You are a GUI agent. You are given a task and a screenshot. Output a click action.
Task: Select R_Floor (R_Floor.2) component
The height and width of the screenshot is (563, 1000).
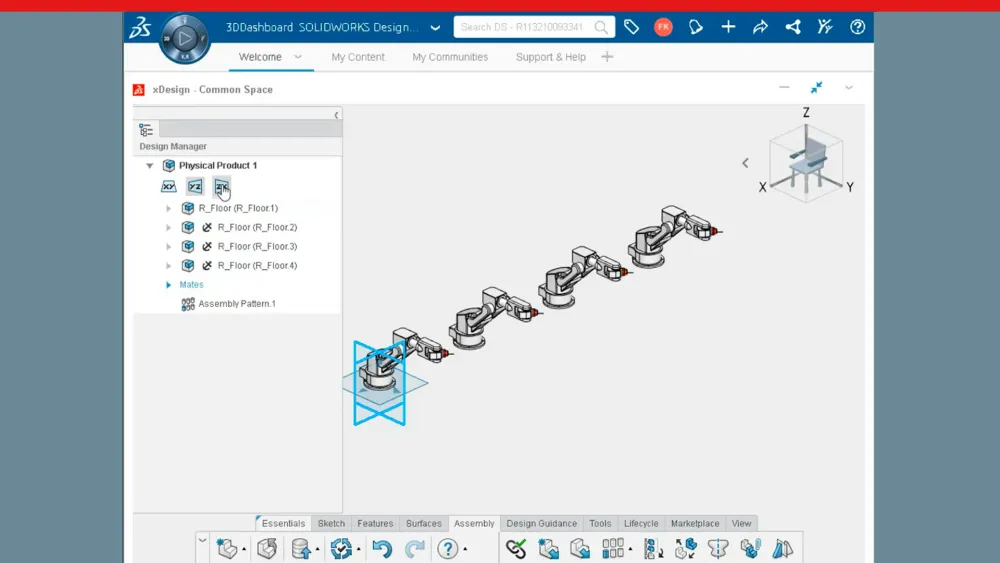257,227
